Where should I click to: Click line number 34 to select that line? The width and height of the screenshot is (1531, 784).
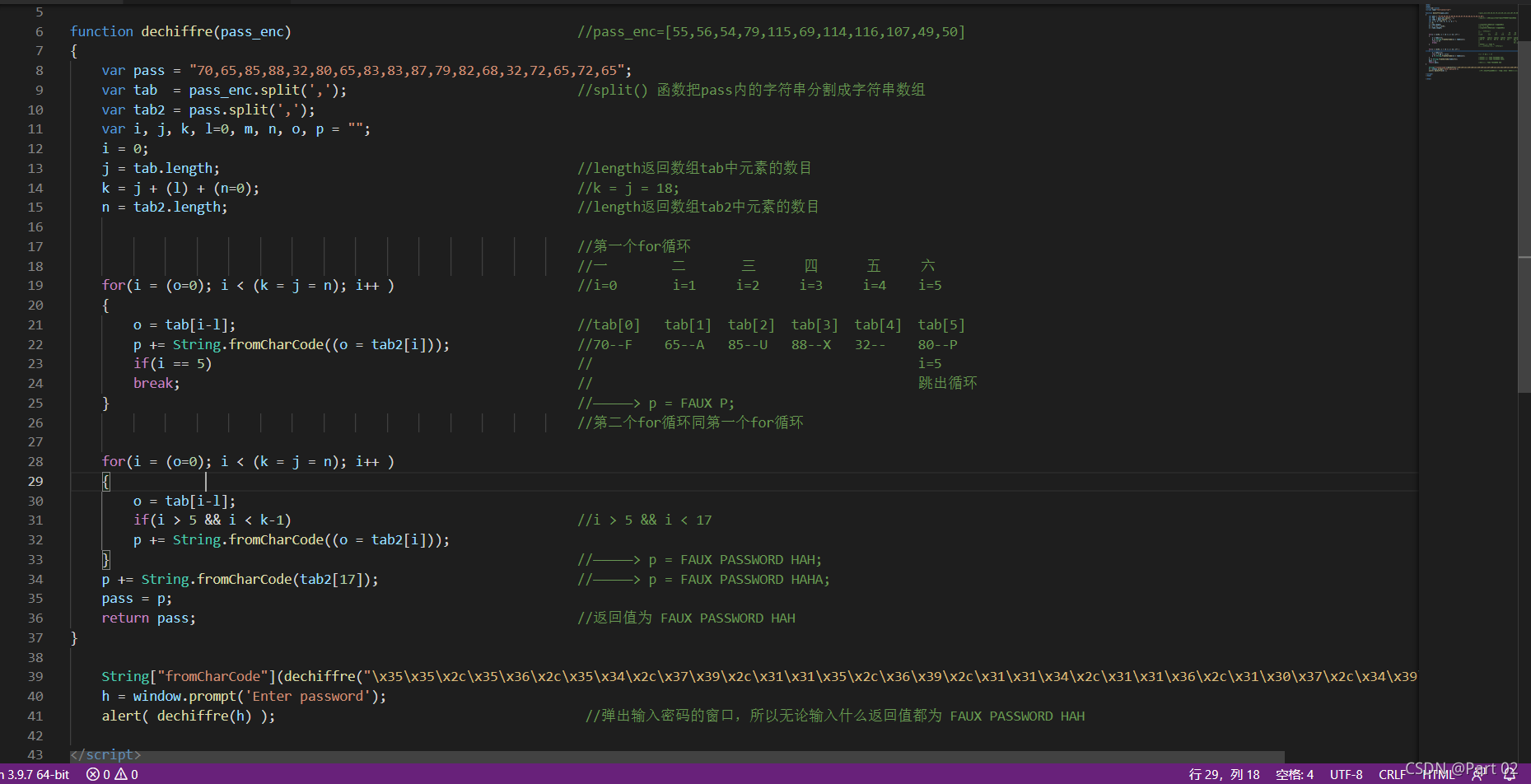[35, 579]
